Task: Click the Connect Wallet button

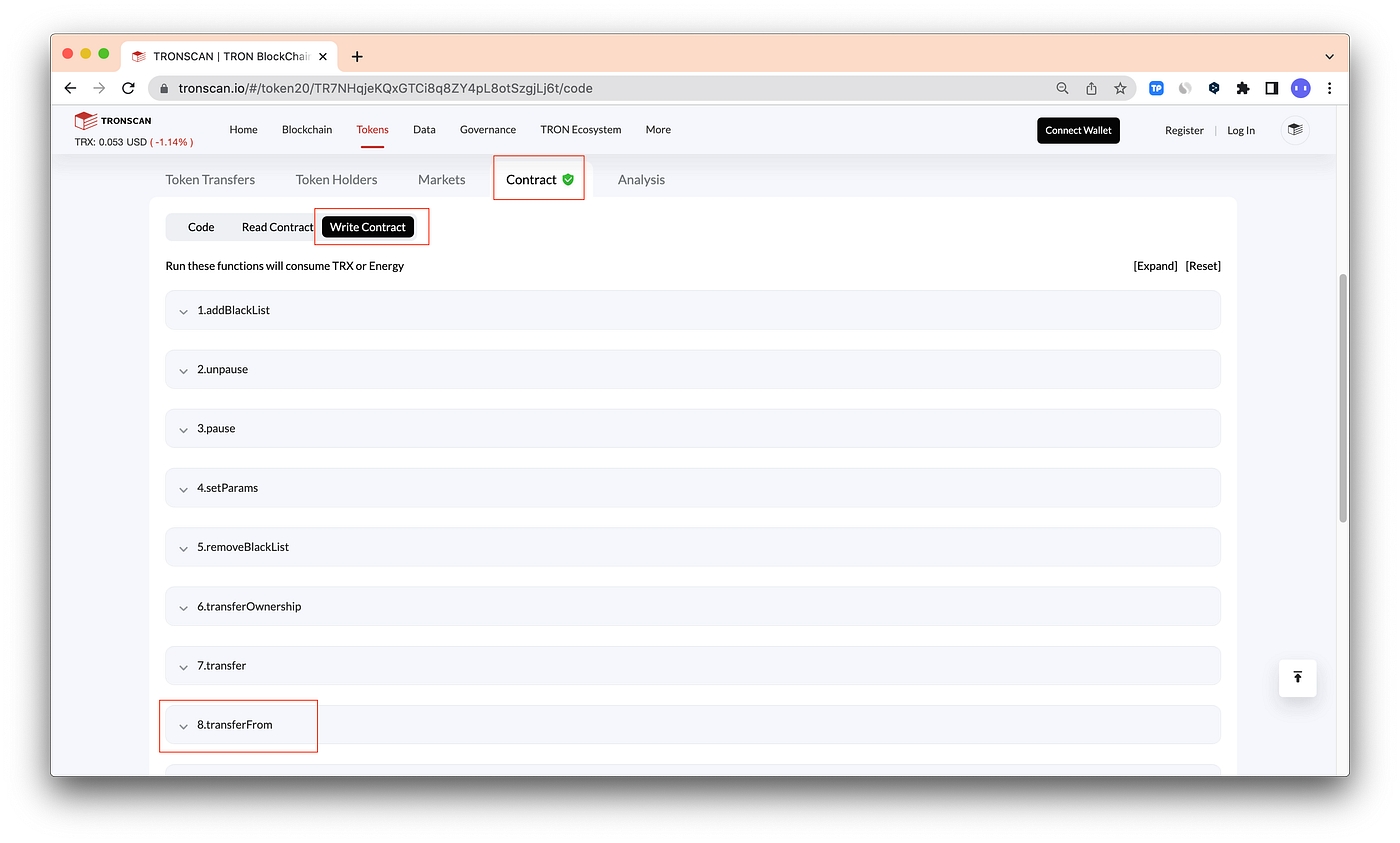Action: pos(1078,130)
